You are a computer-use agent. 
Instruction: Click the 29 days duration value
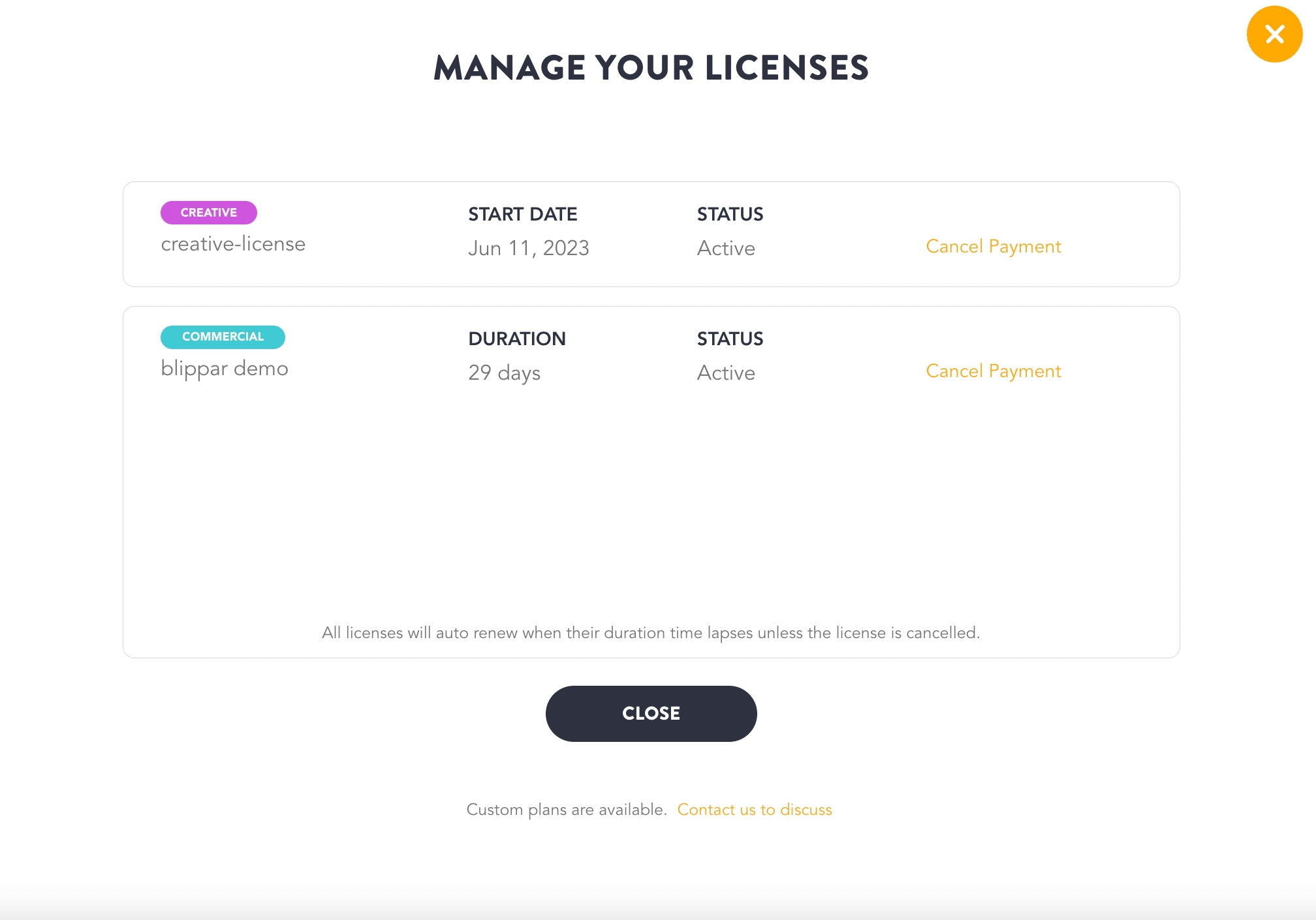pos(504,373)
